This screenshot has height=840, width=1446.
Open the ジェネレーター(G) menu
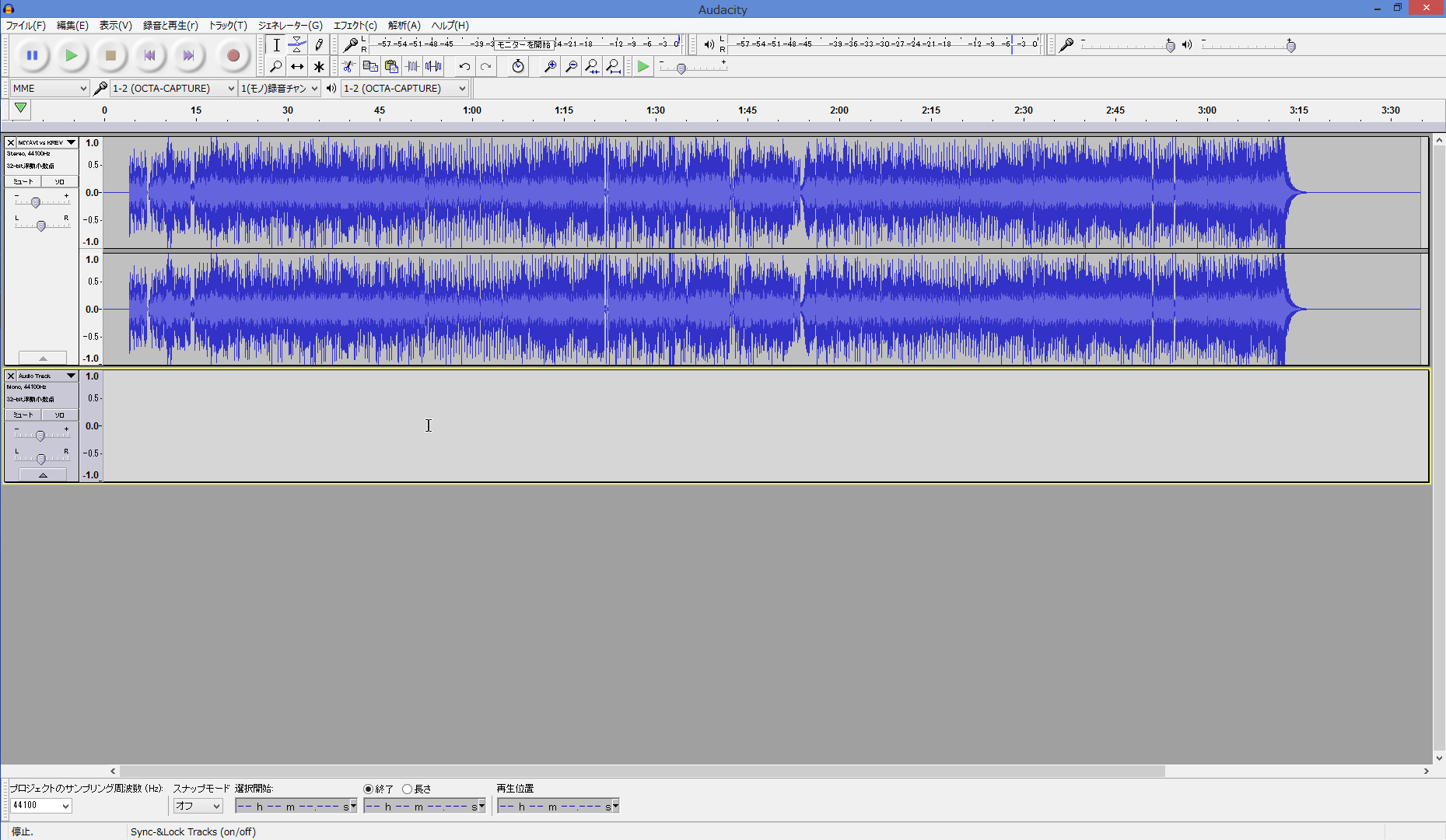click(290, 26)
